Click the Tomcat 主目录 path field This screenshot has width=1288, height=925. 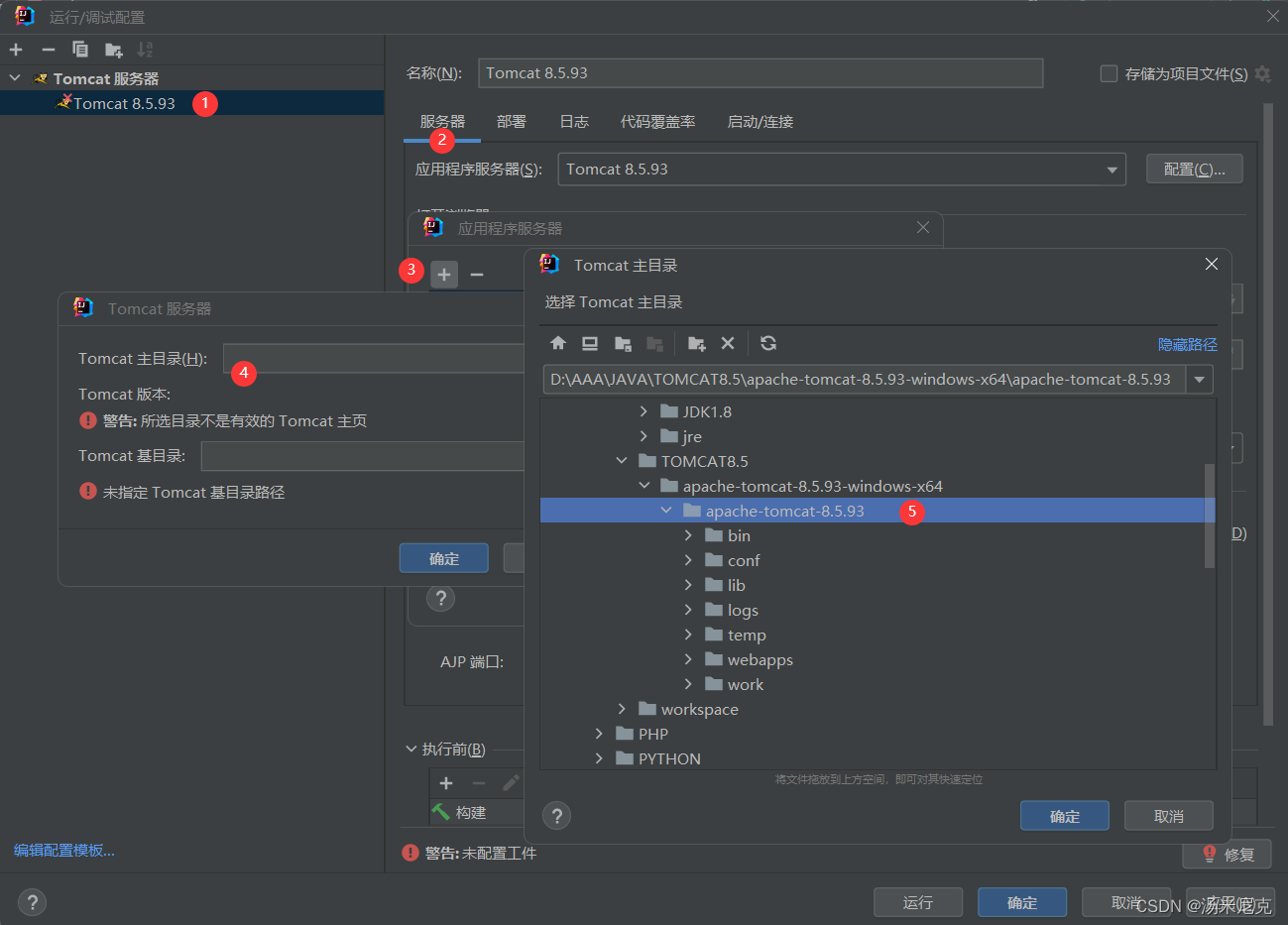point(375,358)
